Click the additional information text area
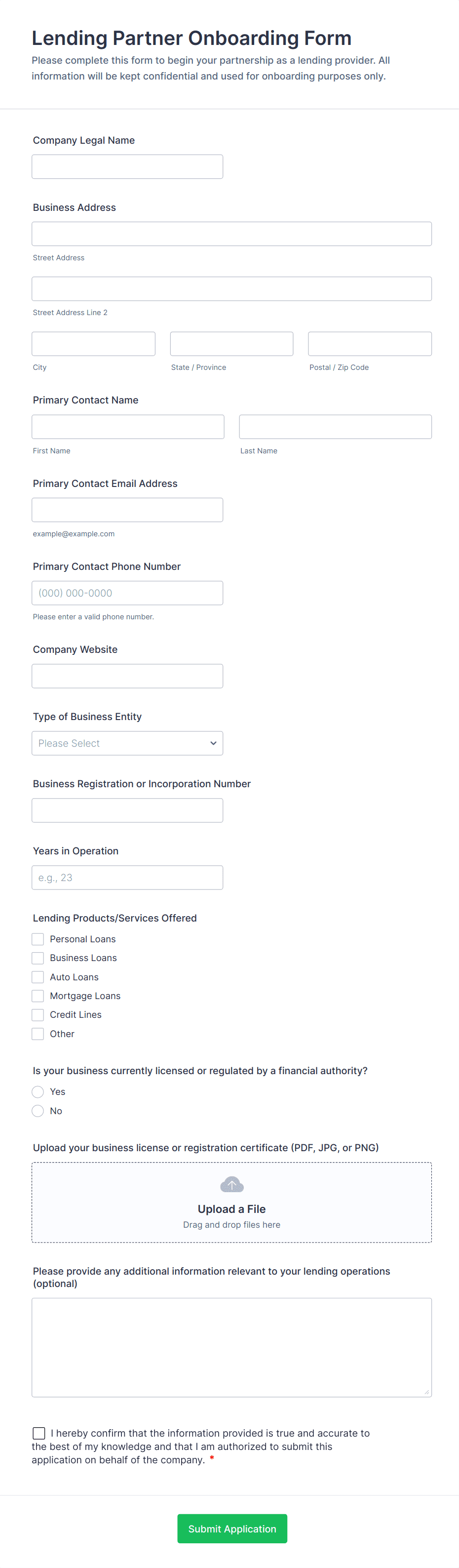The width and height of the screenshot is (459, 1568). click(231, 1347)
